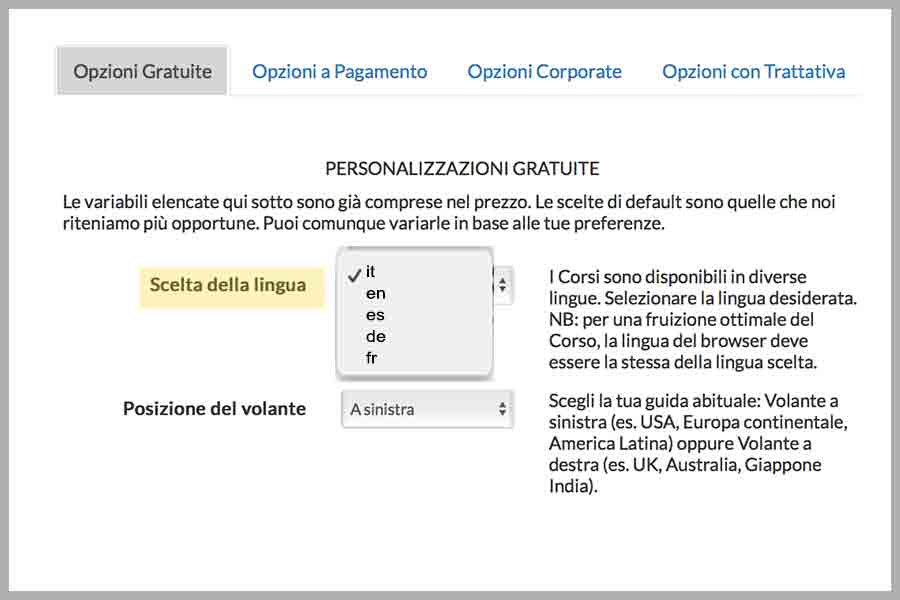
Task: Switch to the Opzioni a Pagamento tab
Action: [339, 71]
